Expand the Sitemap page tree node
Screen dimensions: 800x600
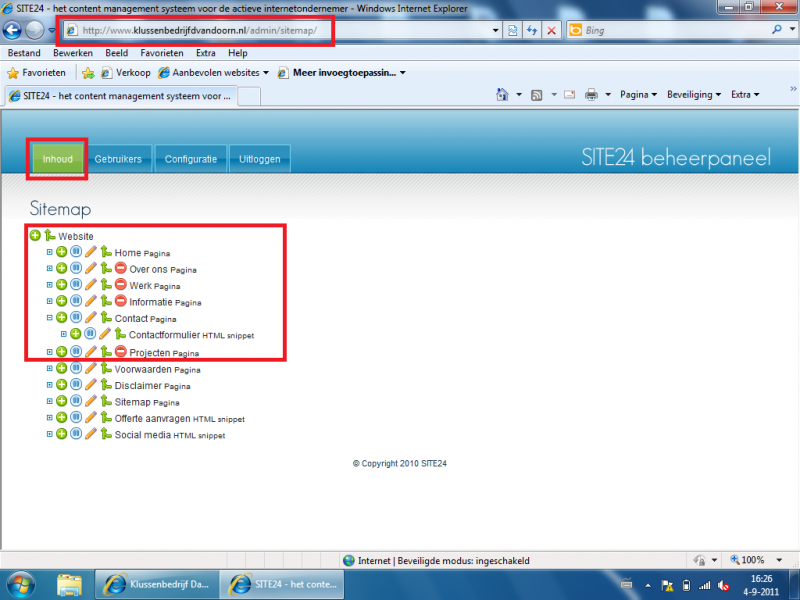(49, 401)
